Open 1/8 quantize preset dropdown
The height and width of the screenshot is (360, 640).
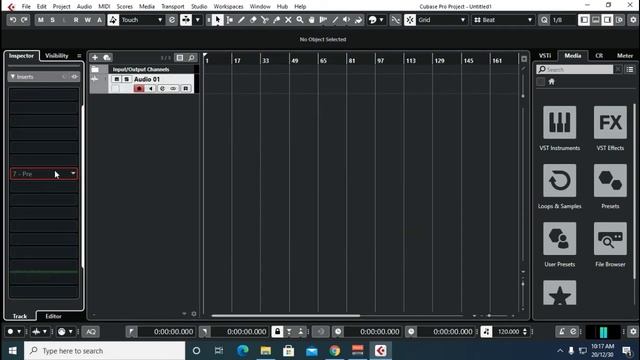click(562, 20)
